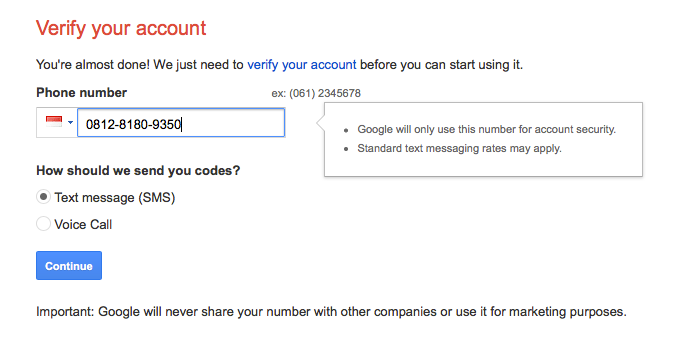Viewport: 683px width, 364px height.
Task: Focus the phone number input field
Action: click(181, 123)
